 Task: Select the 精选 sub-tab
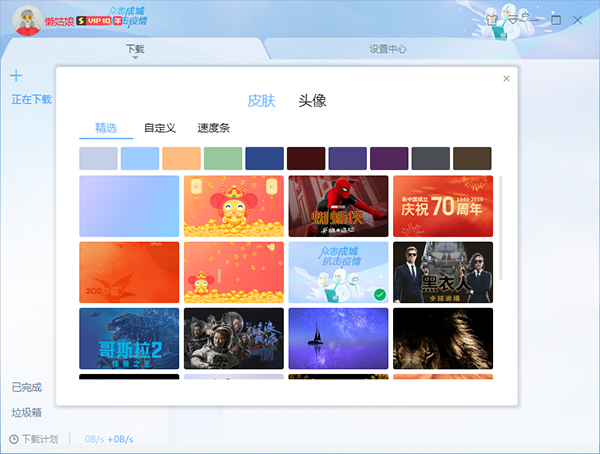coord(106,128)
